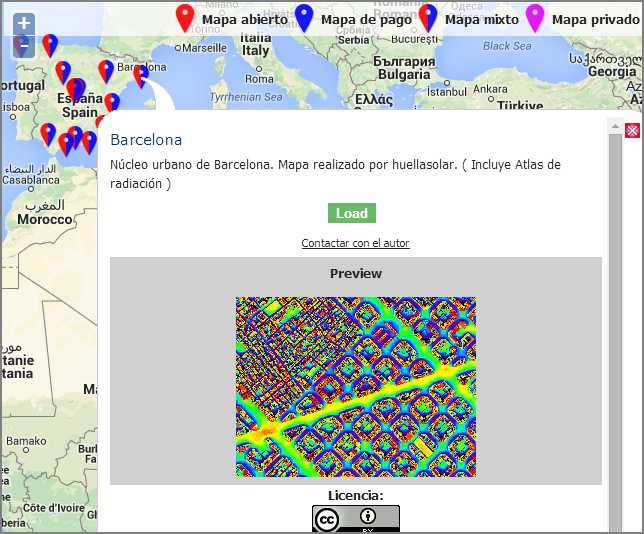
Task: Click the Mapa abierto legend label
Action: (x=244, y=19)
